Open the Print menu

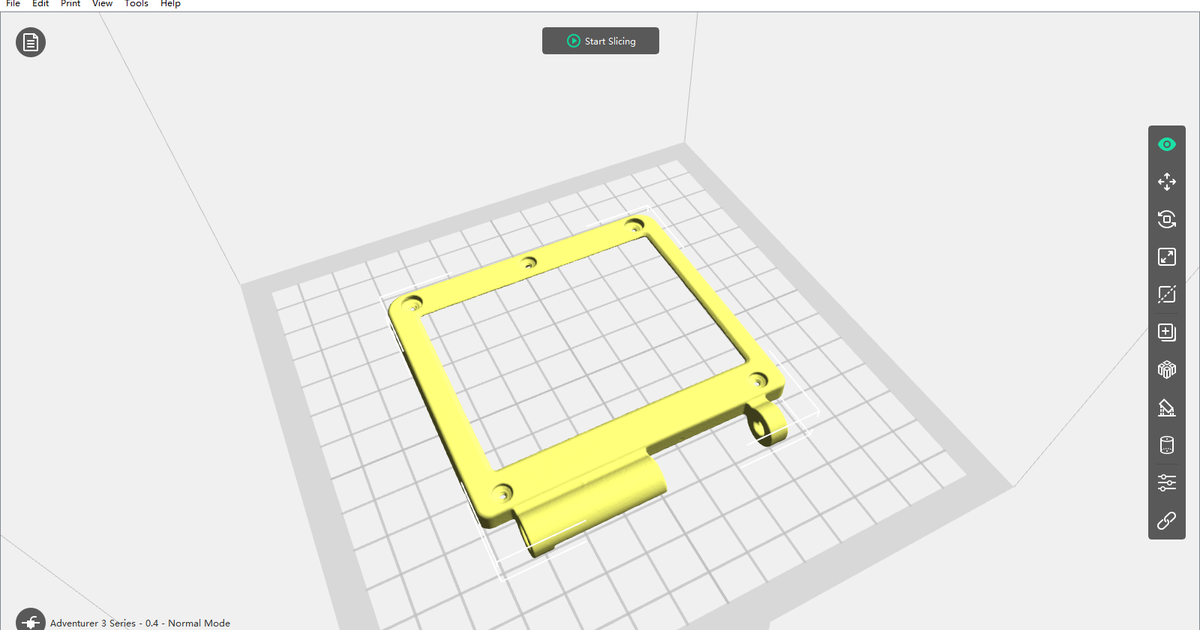(x=69, y=4)
